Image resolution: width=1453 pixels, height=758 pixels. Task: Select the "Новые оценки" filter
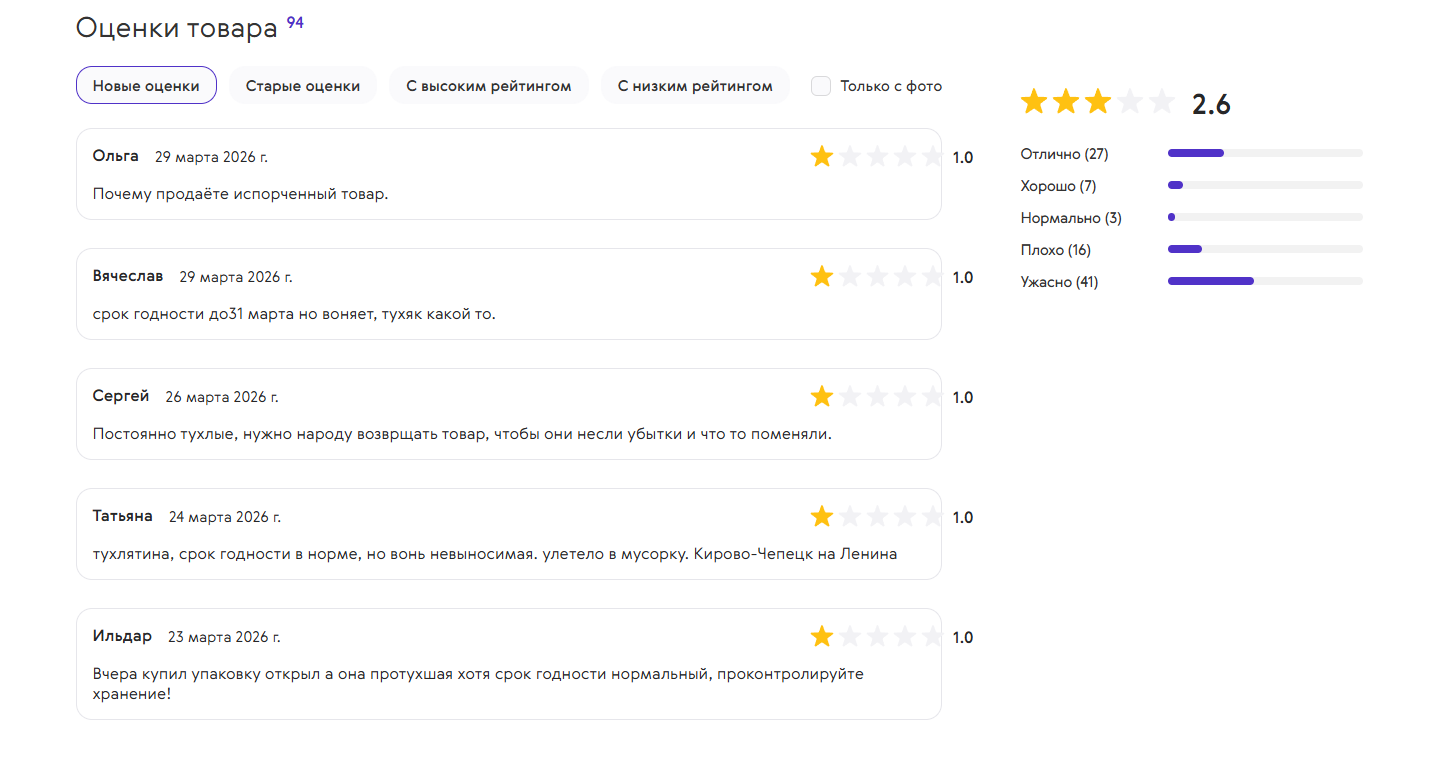coord(146,86)
